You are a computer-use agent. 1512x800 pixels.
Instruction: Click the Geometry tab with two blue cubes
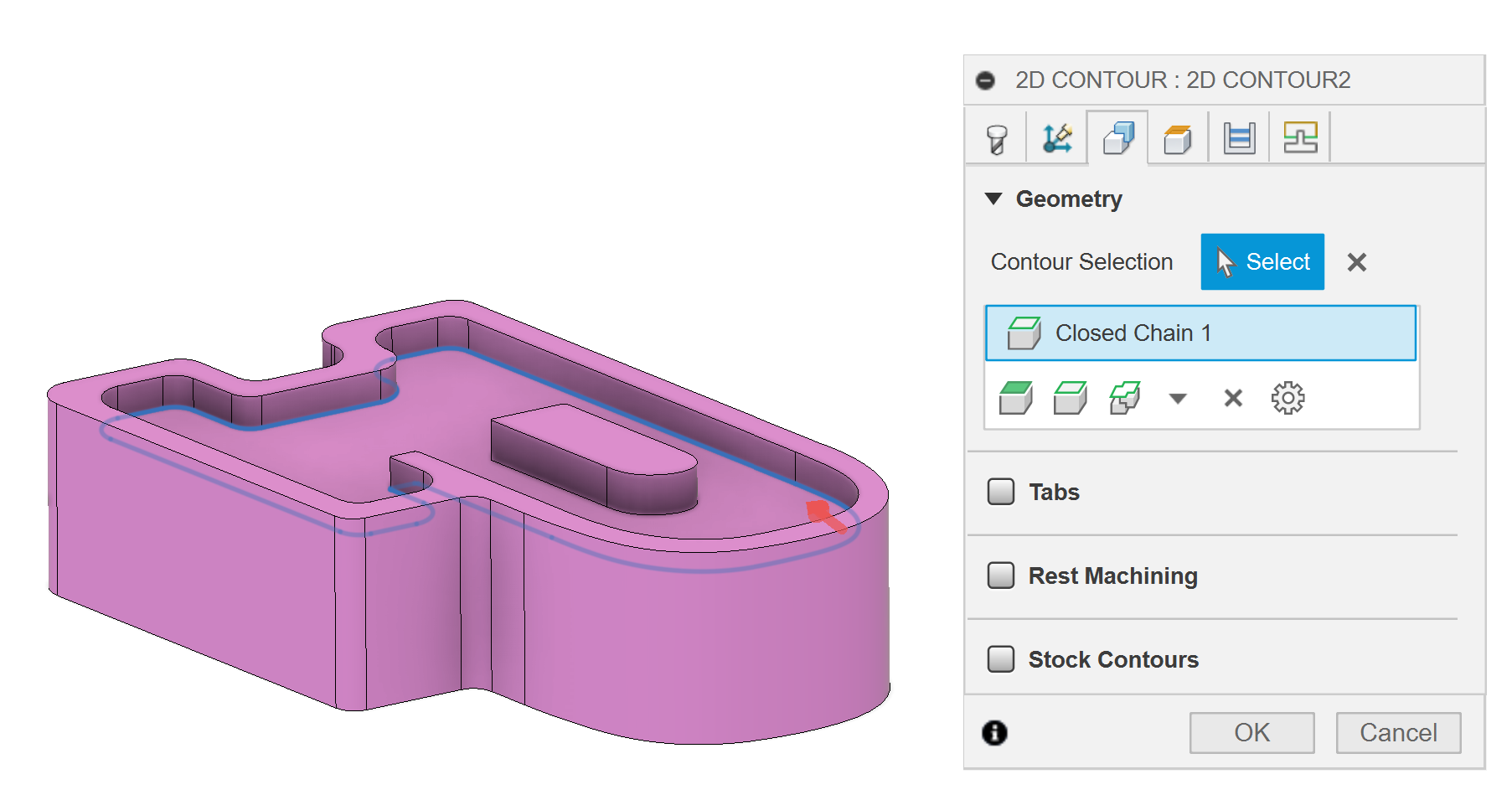pyautogui.click(x=1118, y=138)
